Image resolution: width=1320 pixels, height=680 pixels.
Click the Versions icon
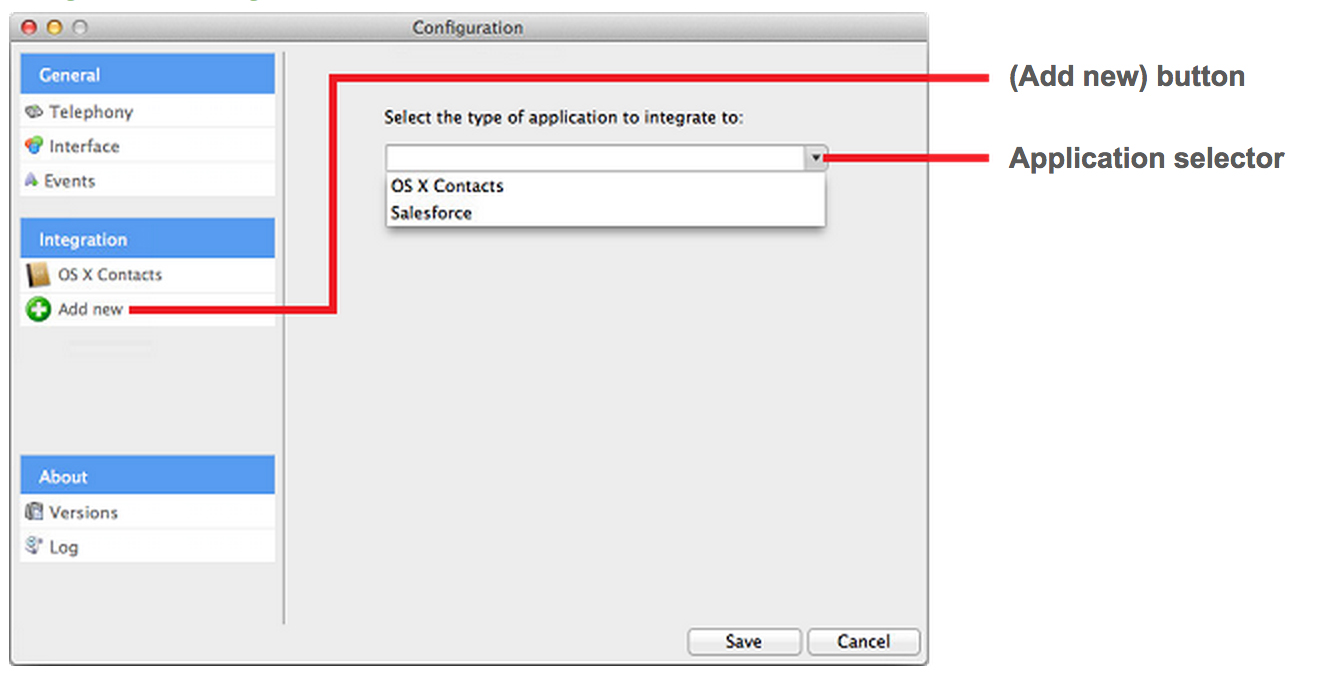click(34, 512)
